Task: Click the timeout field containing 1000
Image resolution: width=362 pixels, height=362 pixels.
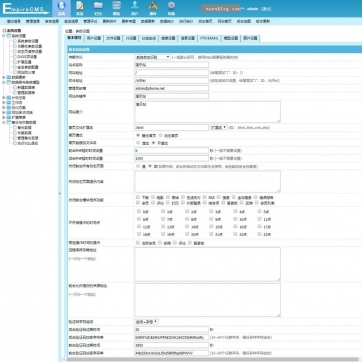Action: tap(172, 158)
